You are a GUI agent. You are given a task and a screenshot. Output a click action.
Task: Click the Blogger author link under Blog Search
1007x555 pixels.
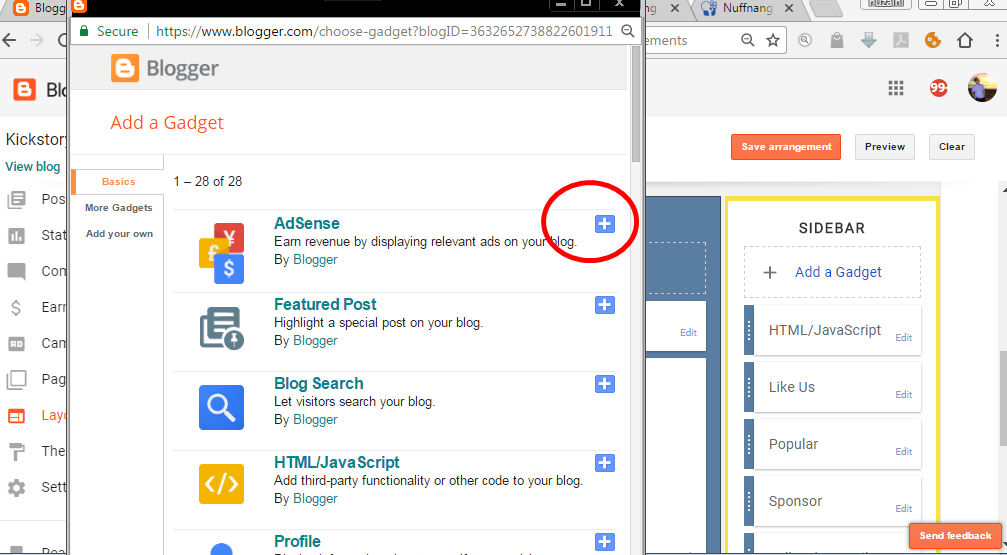[x=315, y=419]
